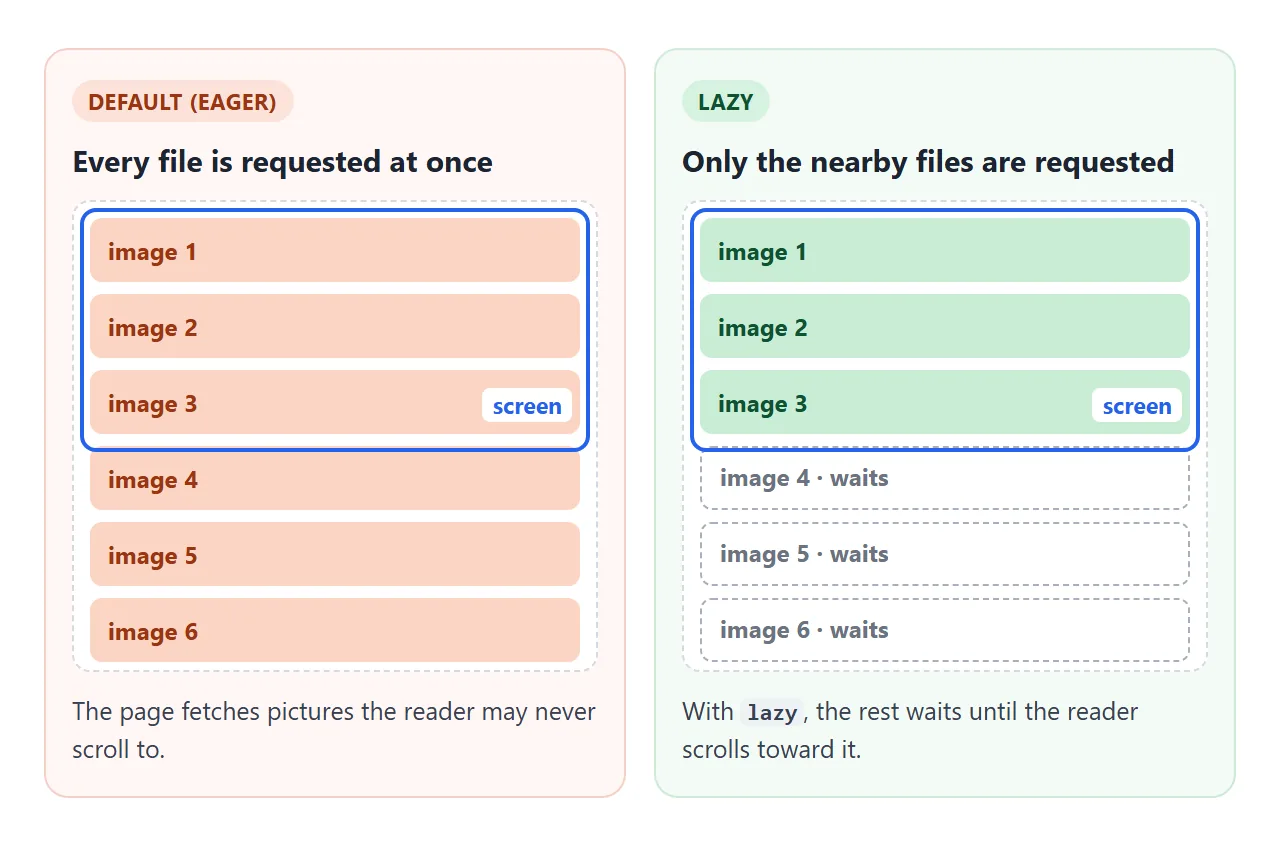Click the "image 5 · waits" placeholder
This screenshot has width=1280, height=850.
945,554
